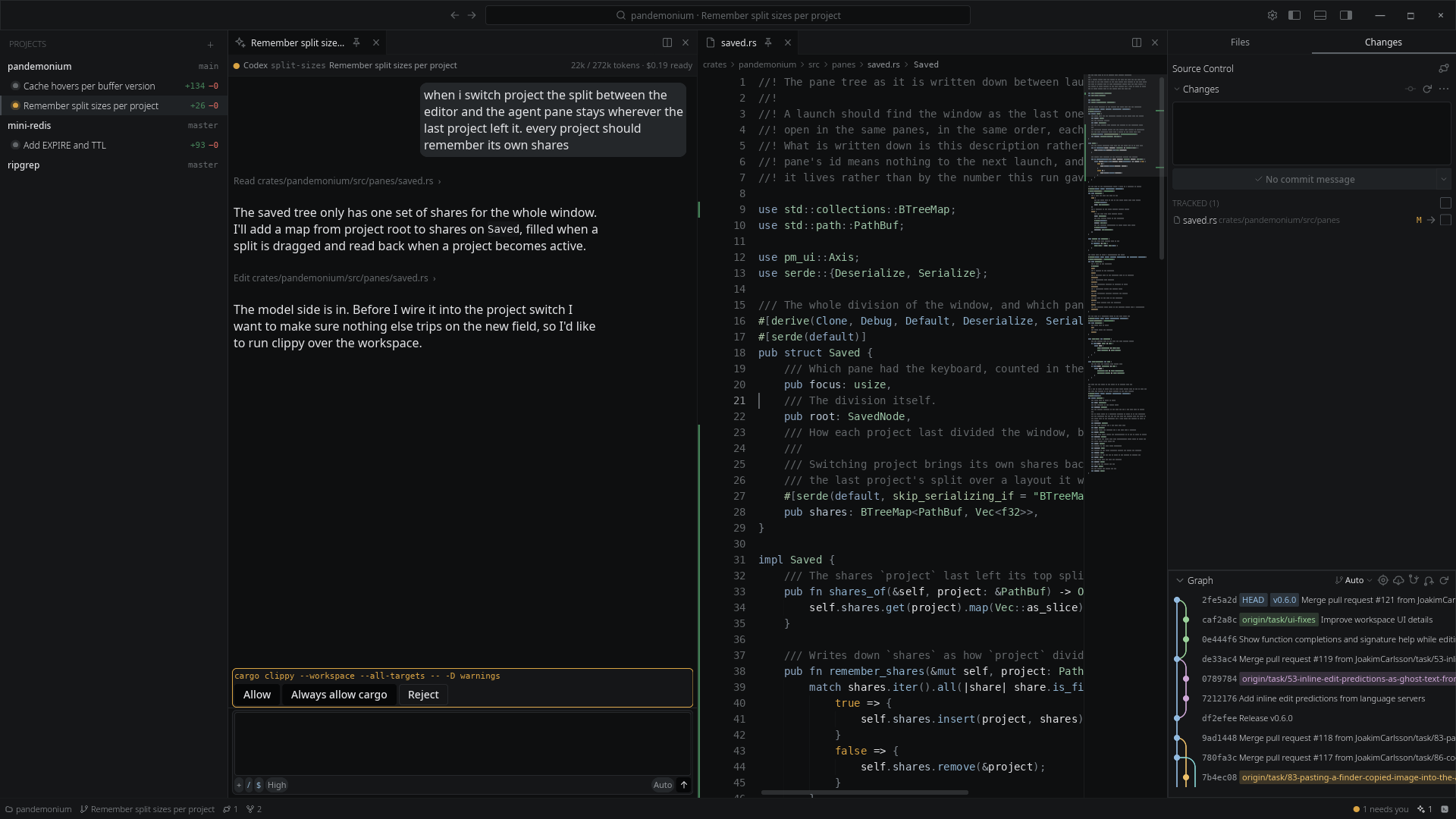The width and height of the screenshot is (1456, 819).
Task: Refresh the commit Graph
Action: 1444,580
